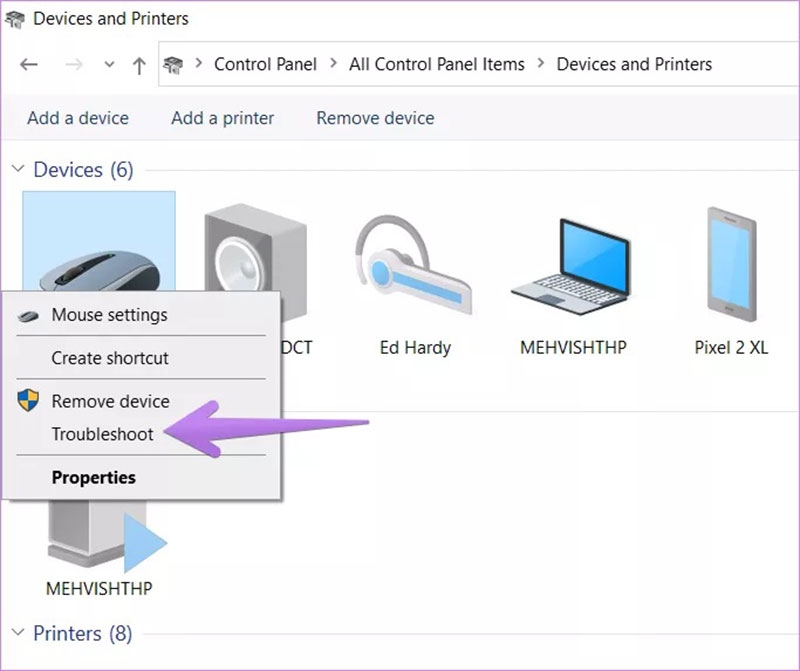This screenshot has height=671, width=800.
Task: Click Devices and Printers breadcrumb
Action: point(634,64)
